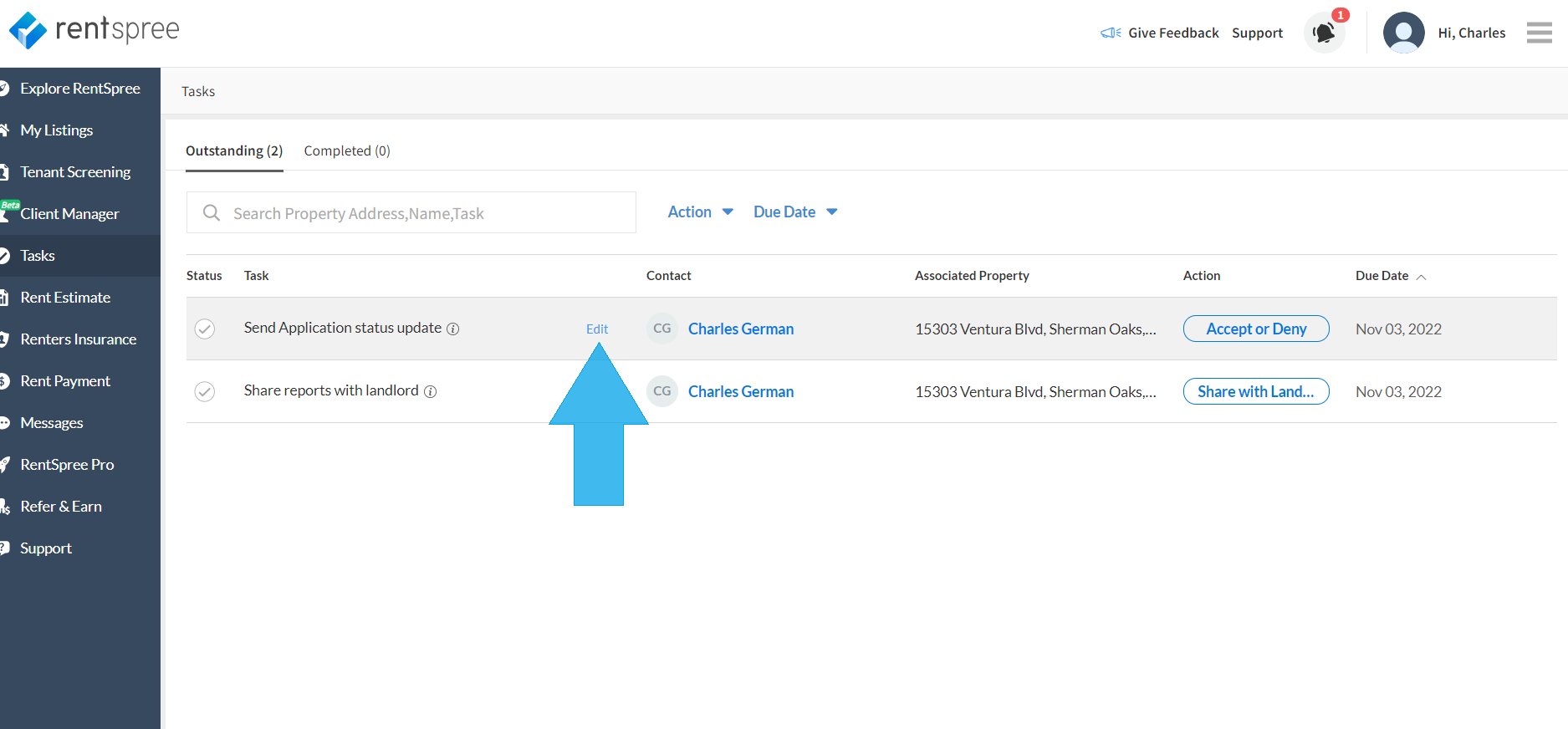This screenshot has width=1568, height=729.
Task: Click the Accept or Deny button
Action: (1256, 329)
